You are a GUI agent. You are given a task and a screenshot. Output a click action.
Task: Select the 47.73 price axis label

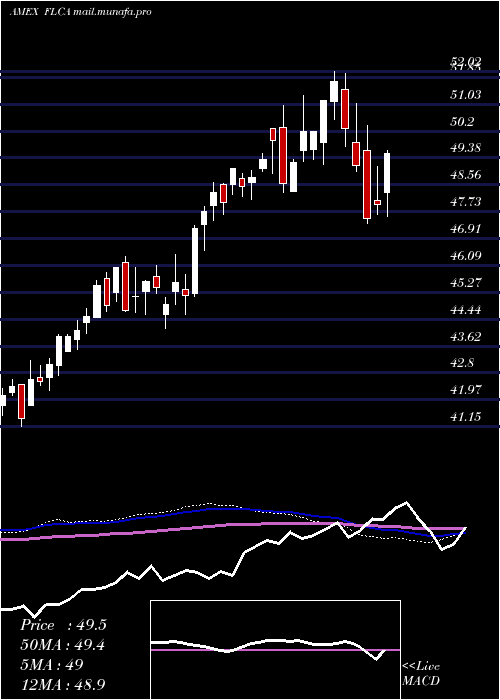[466, 202]
